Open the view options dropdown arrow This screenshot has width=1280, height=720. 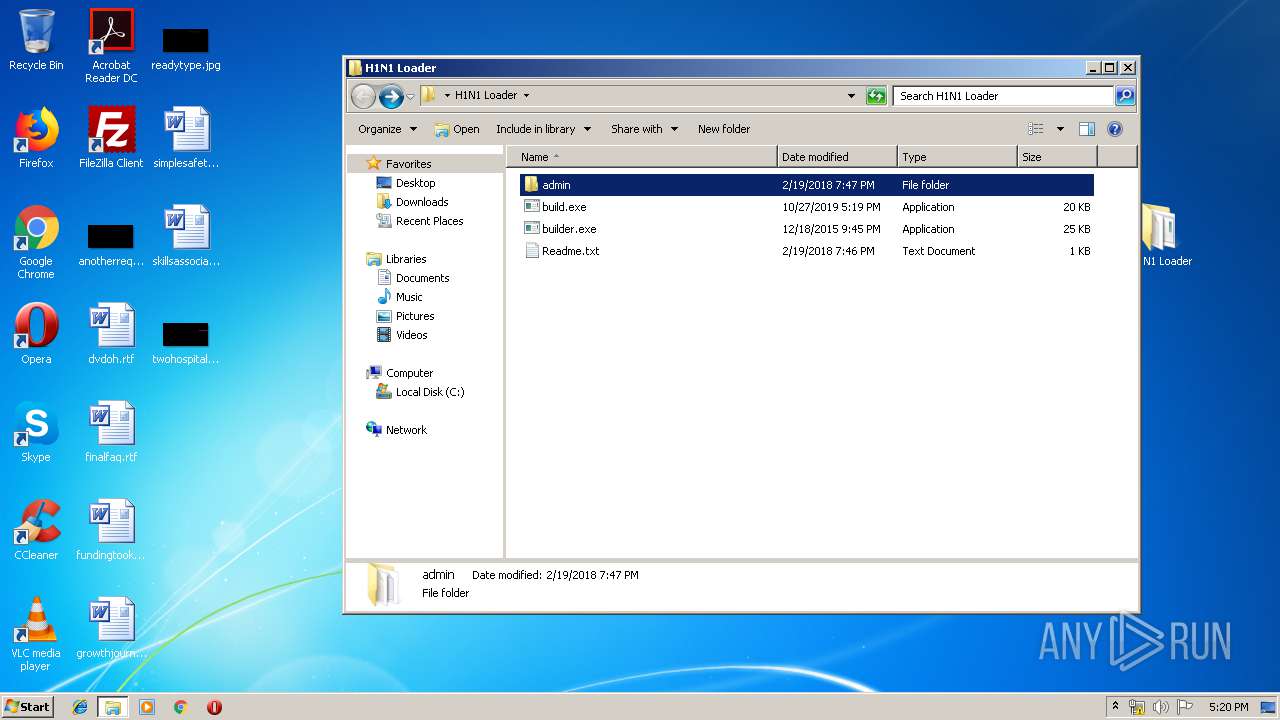[x=1060, y=129]
